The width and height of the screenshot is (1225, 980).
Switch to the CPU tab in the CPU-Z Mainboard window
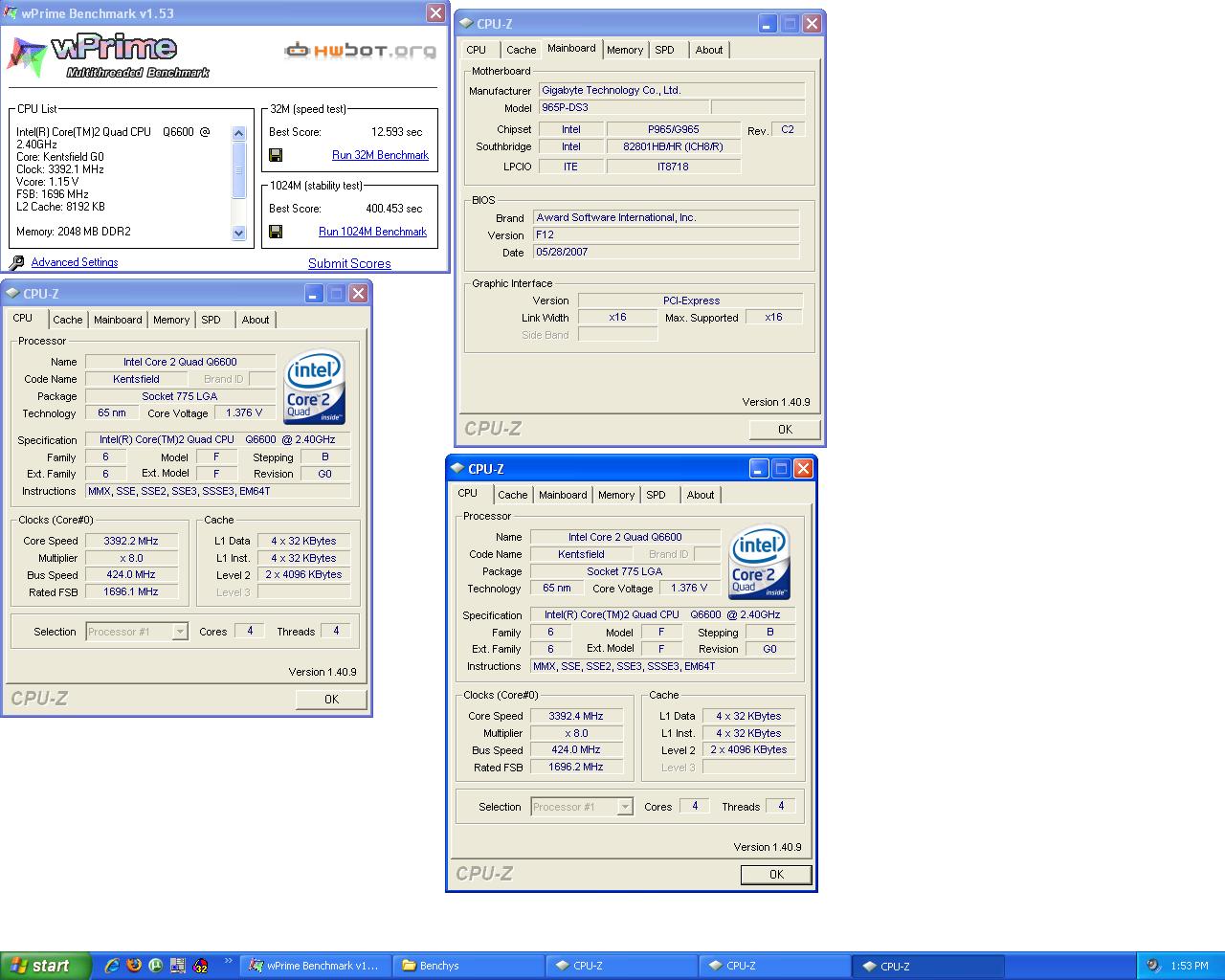(x=477, y=50)
